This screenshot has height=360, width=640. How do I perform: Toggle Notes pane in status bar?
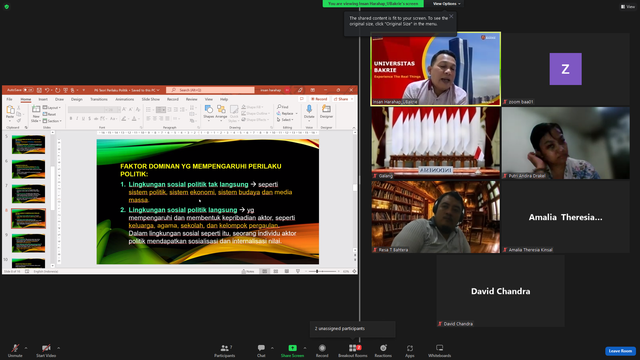pyautogui.click(x=248, y=271)
